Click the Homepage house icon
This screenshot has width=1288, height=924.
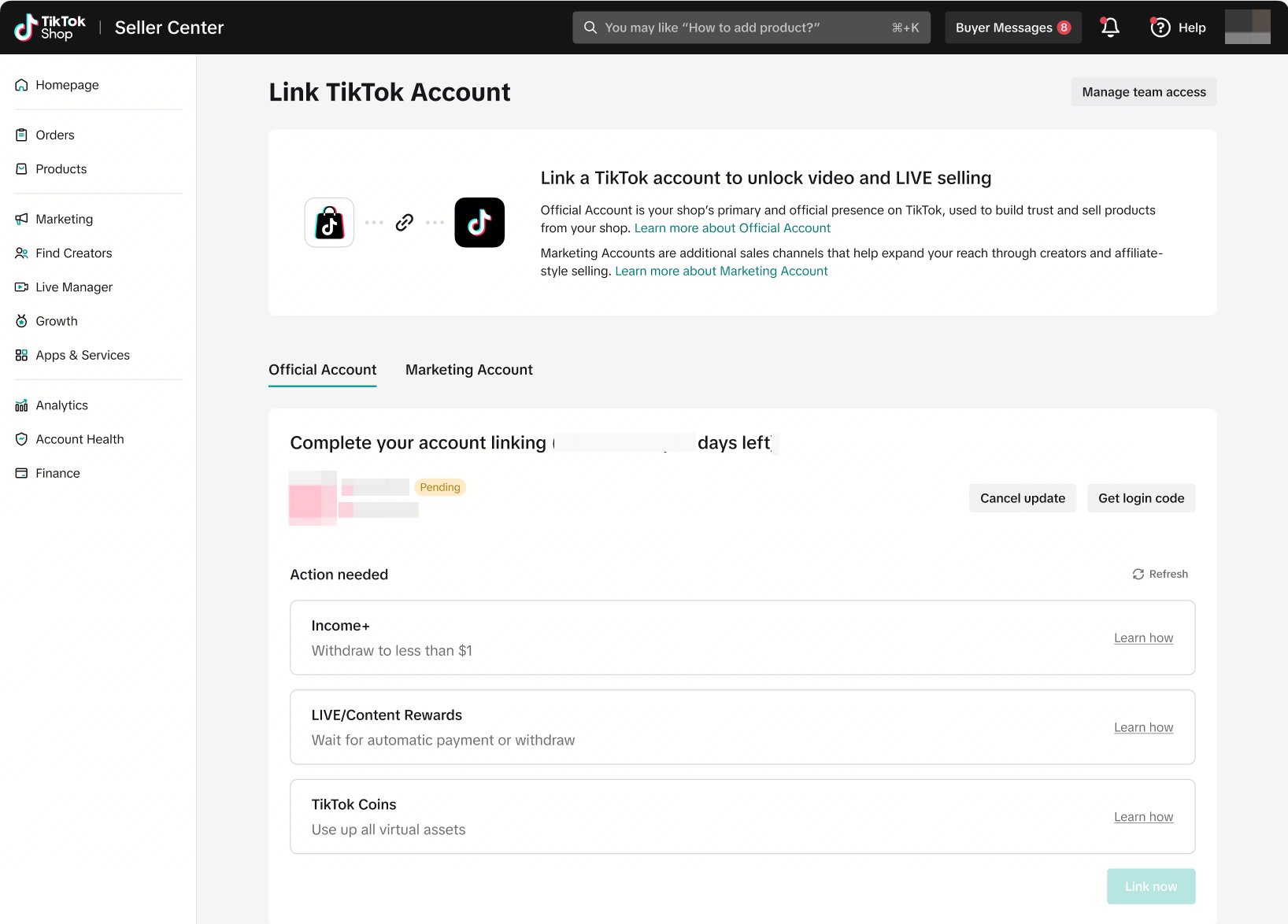(x=21, y=85)
